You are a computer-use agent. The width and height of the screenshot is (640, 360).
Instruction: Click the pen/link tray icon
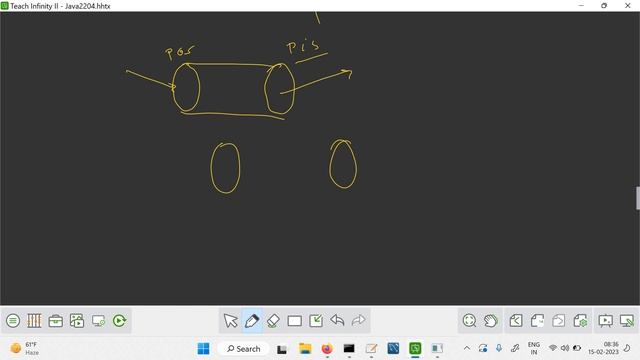tap(515, 348)
